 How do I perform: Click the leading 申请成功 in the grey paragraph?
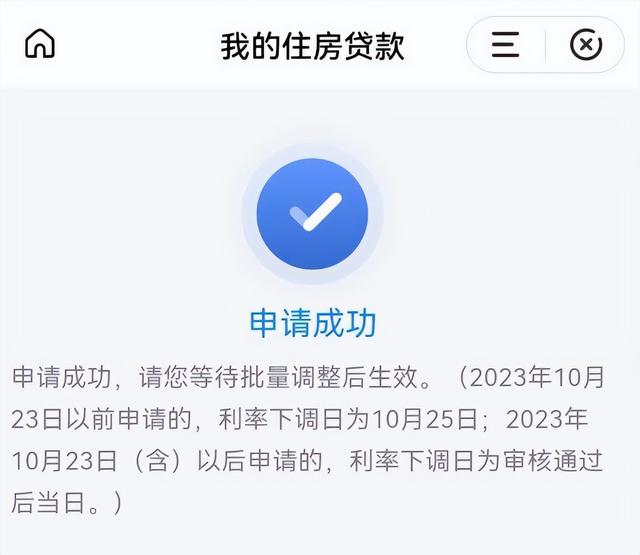pos(61,377)
